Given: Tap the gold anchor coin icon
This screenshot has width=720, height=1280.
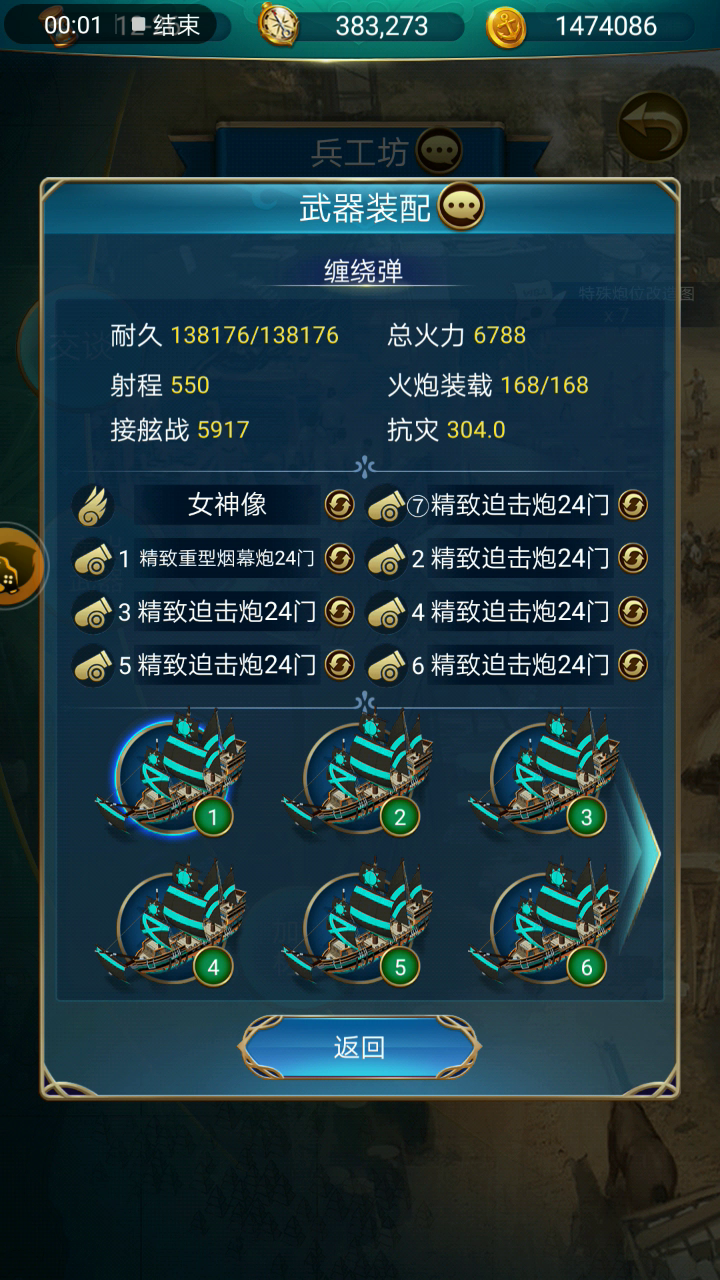Looking at the screenshot, I should click(x=506, y=27).
